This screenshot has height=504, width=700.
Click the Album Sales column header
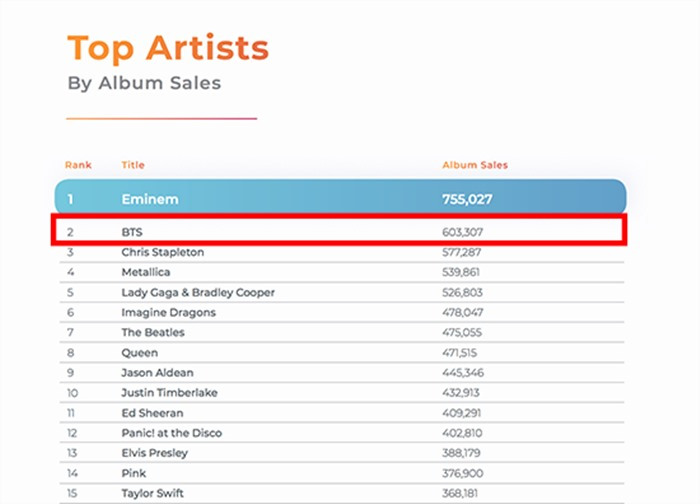pos(474,164)
